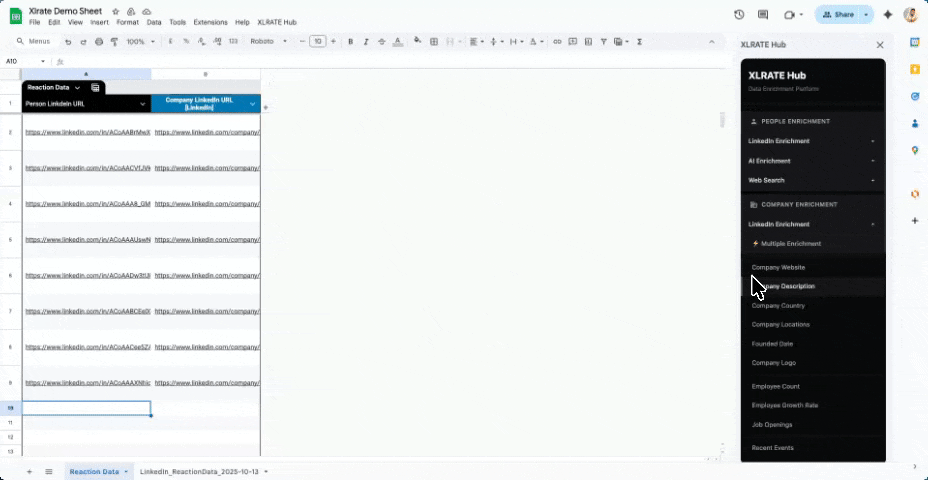The width and height of the screenshot is (928, 480).
Task: Click the undo arrow in the toolbar
Action: [x=68, y=41]
